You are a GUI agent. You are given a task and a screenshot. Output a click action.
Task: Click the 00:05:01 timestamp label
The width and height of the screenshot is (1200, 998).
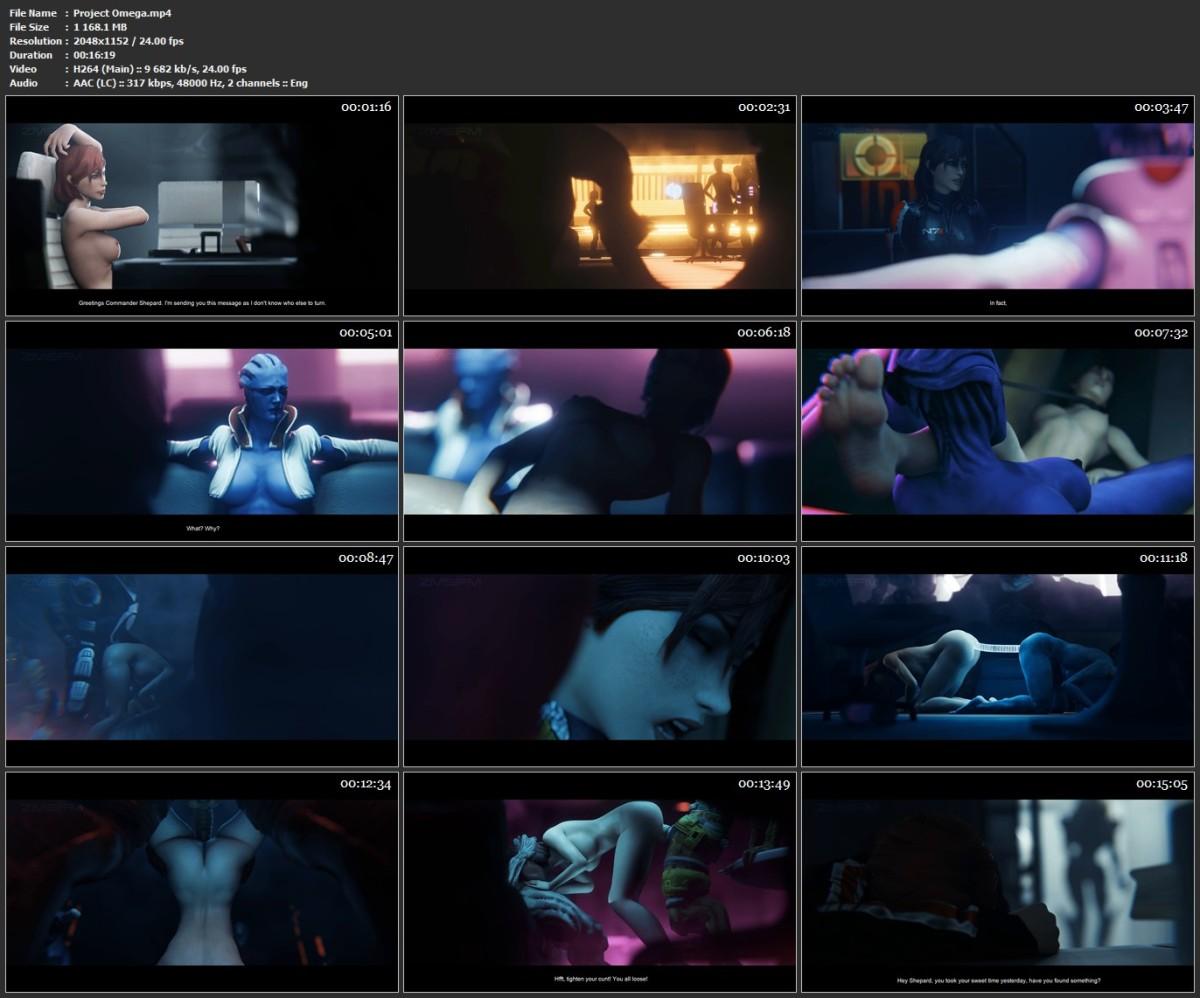(366, 332)
